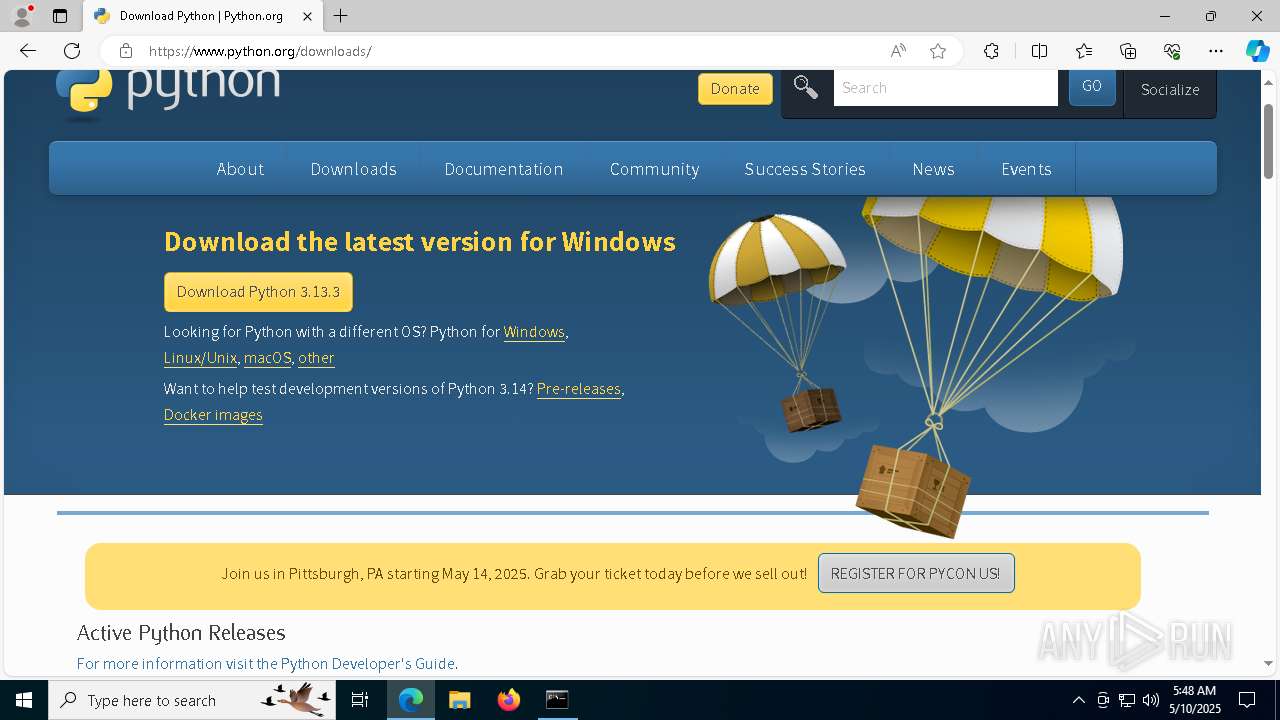
Task: Open the Downloads menu
Action: [x=354, y=169]
